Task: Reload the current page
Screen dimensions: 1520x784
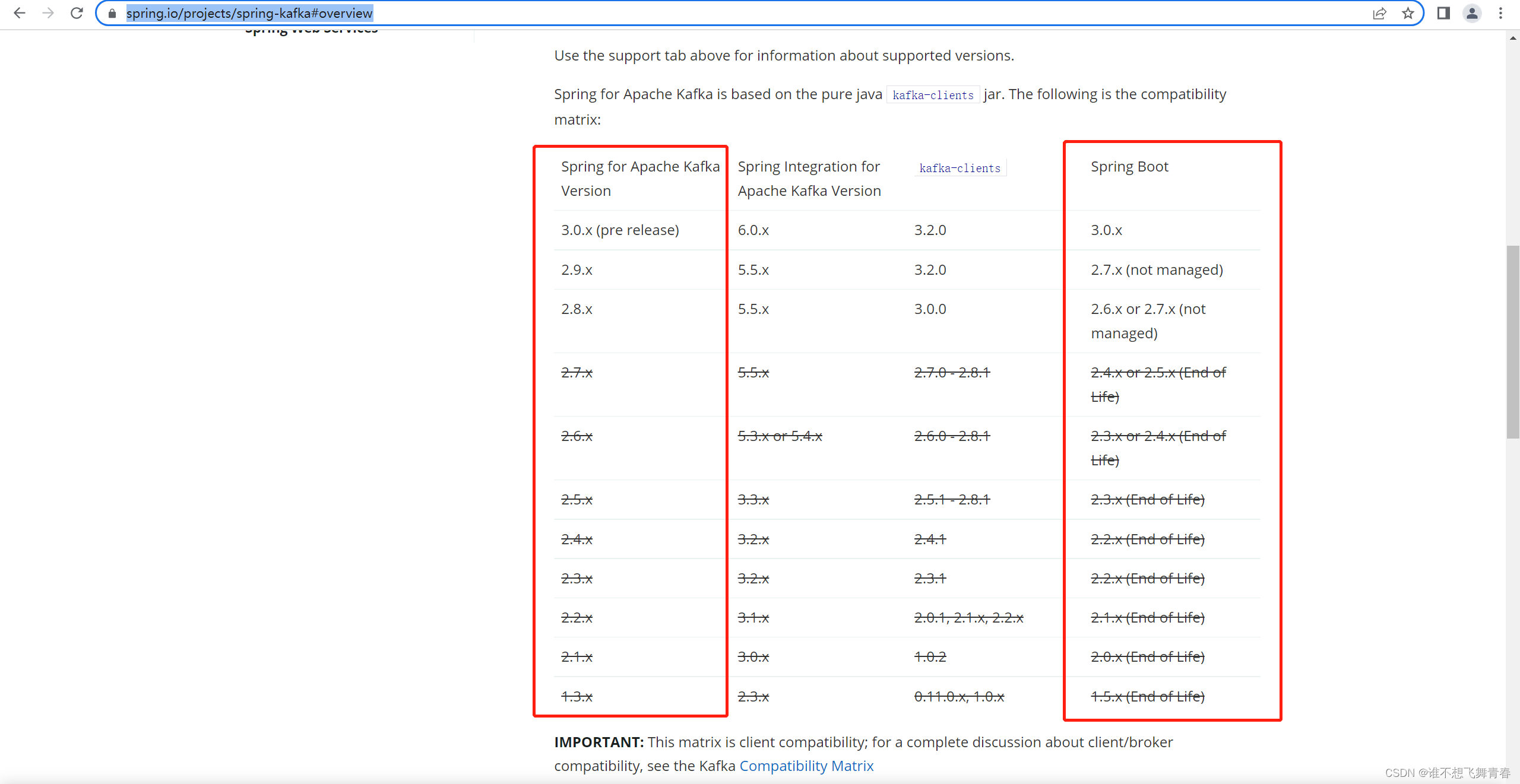Action: [x=77, y=13]
